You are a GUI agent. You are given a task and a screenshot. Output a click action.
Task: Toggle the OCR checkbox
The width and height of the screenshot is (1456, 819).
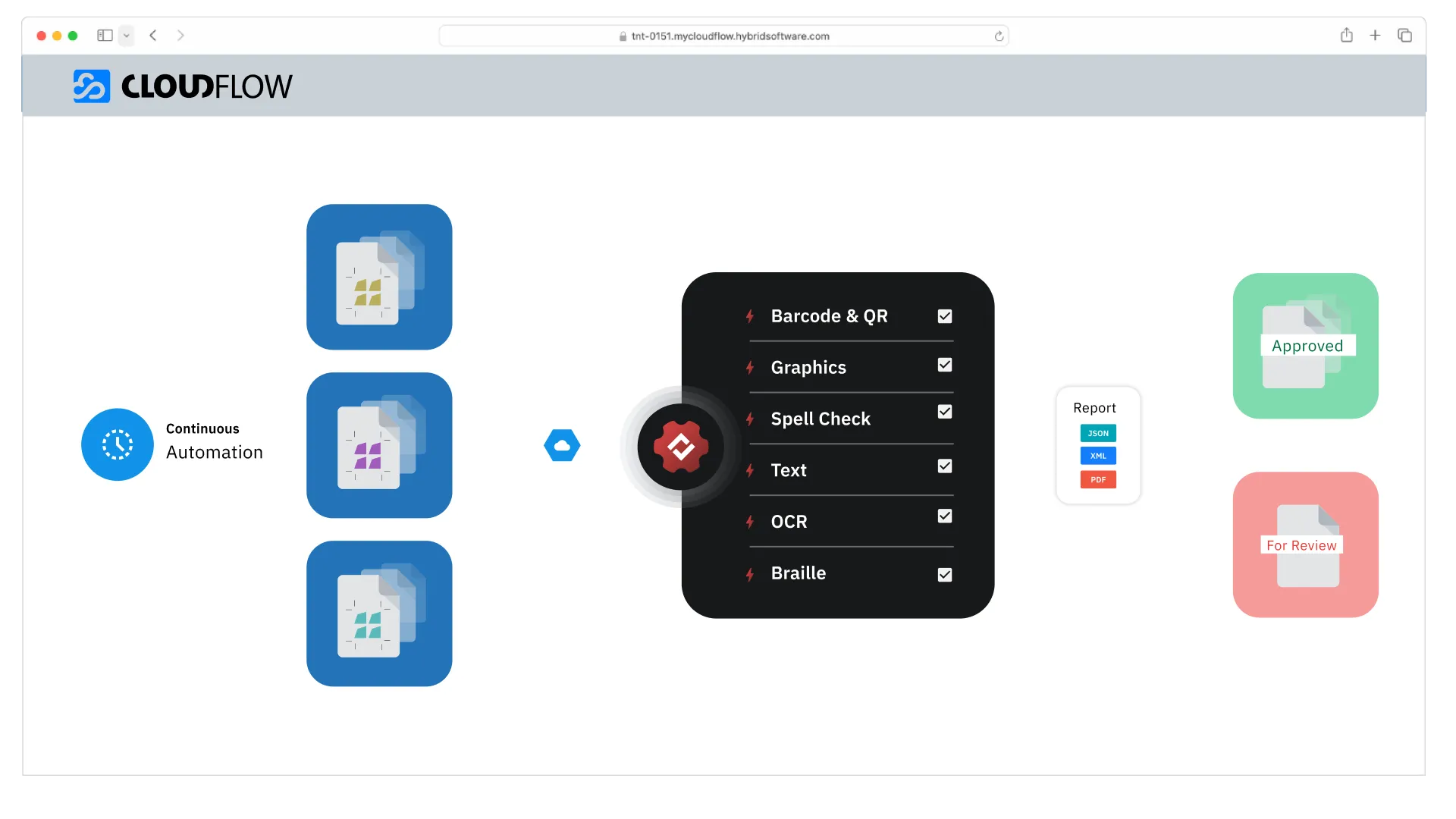coord(945,516)
